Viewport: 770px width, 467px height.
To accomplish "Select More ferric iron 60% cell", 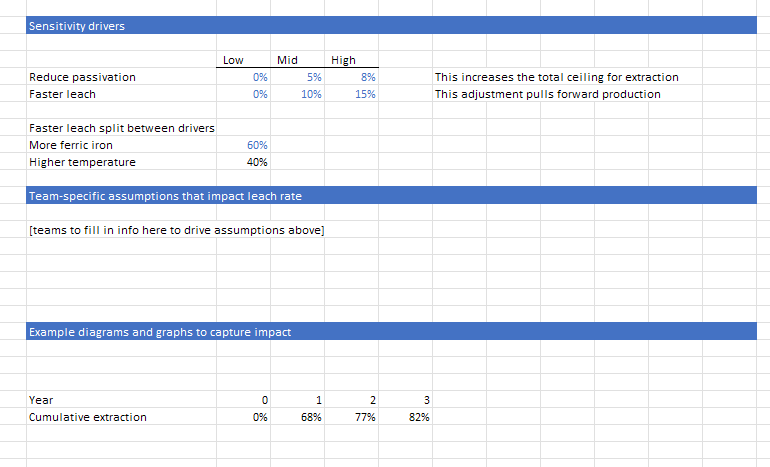I will click(244, 145).
